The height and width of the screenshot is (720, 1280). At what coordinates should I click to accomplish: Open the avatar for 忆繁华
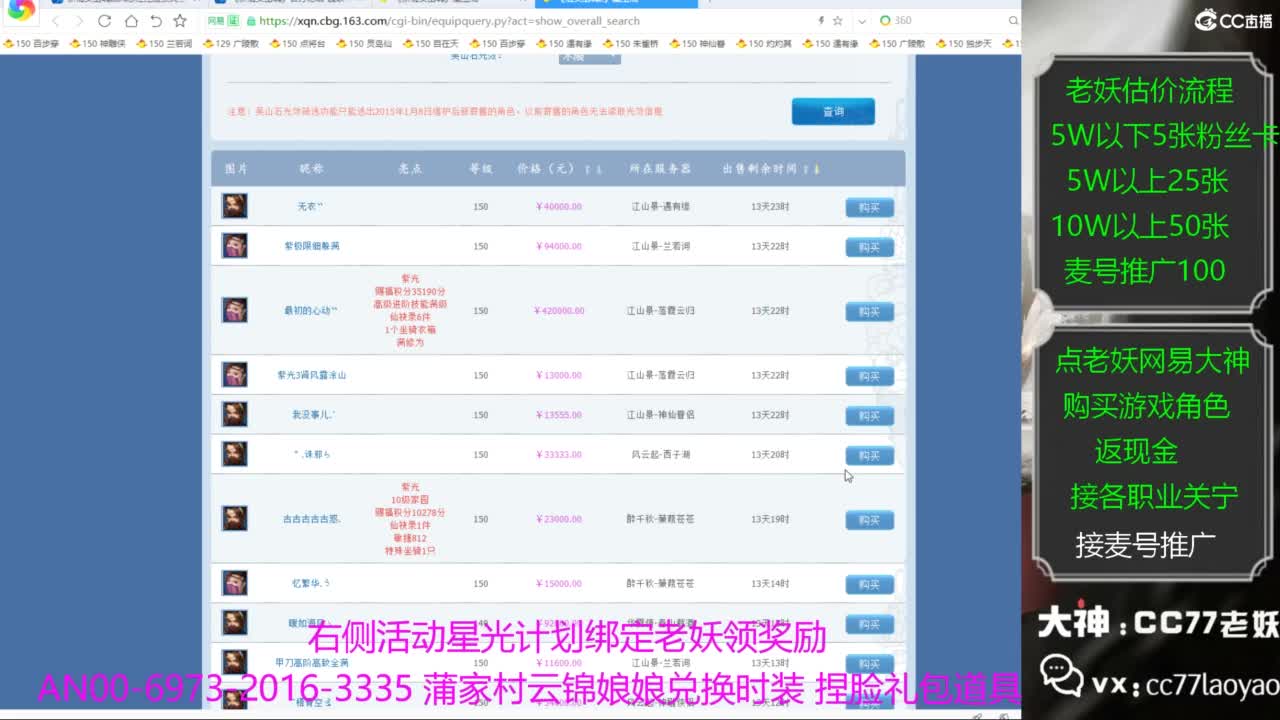click(235, 583)
